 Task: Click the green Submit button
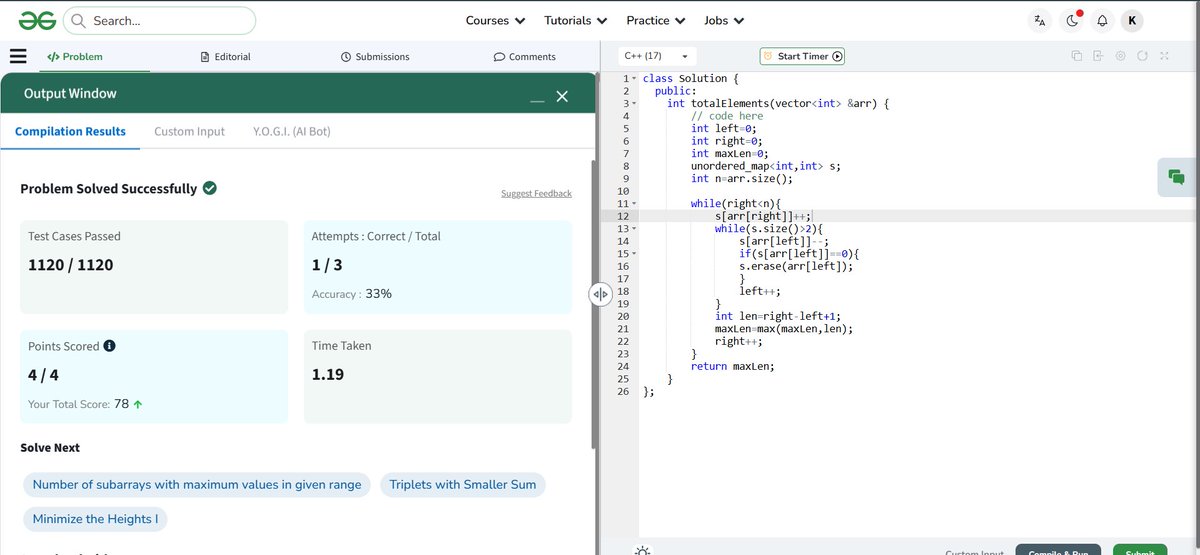click(x=1139, y=551)
